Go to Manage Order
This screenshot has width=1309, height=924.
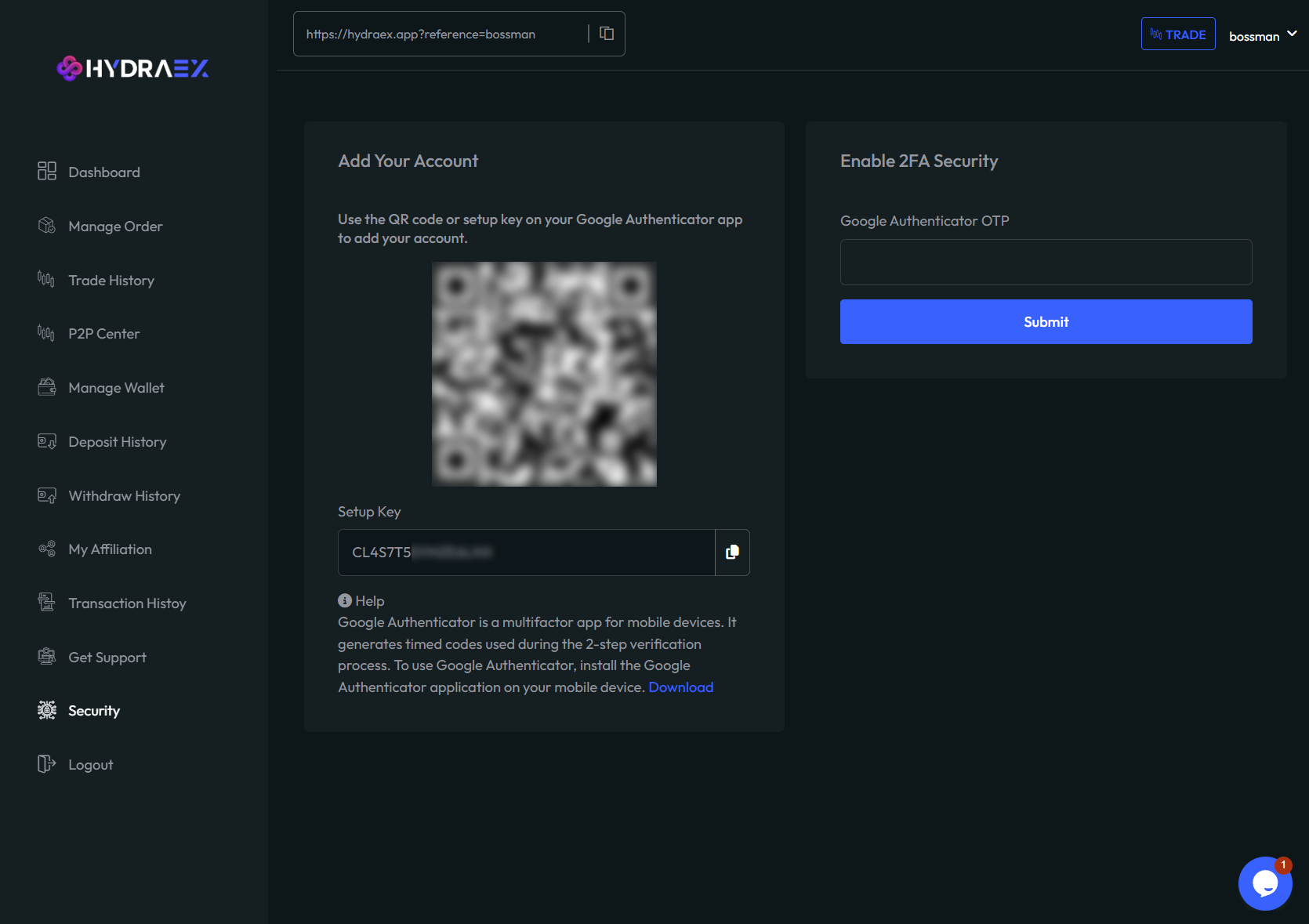[x=115, y=226]
